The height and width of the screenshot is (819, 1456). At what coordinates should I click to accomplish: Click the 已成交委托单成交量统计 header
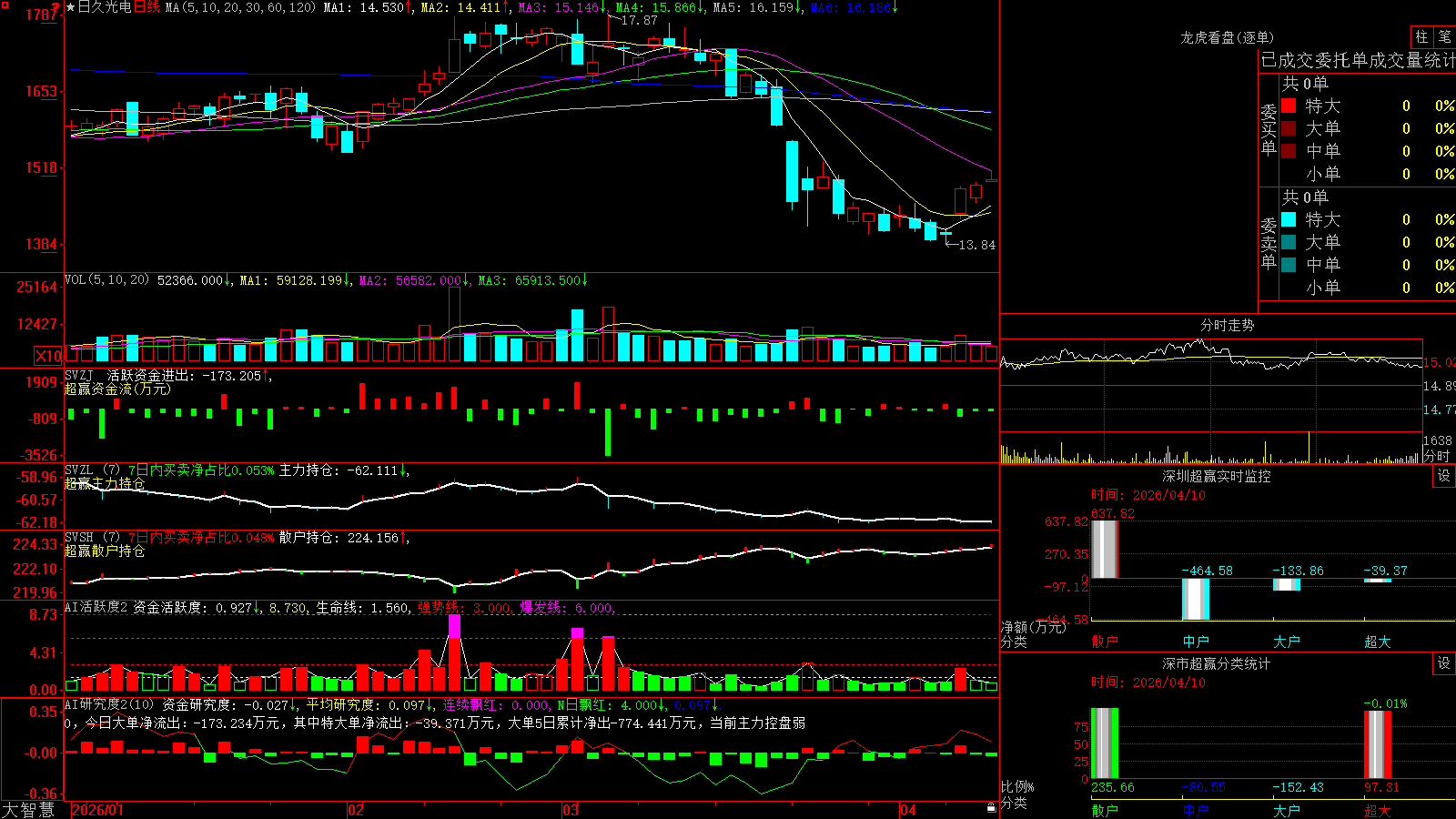1358,60
